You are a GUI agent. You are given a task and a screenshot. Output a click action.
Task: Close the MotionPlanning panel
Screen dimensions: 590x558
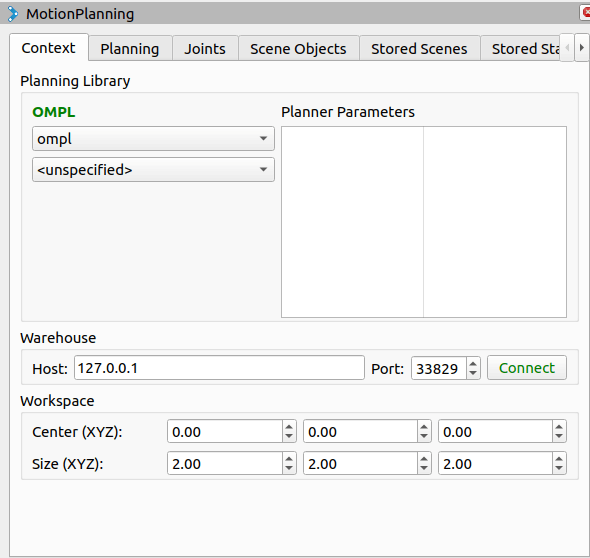click(585, 12)
